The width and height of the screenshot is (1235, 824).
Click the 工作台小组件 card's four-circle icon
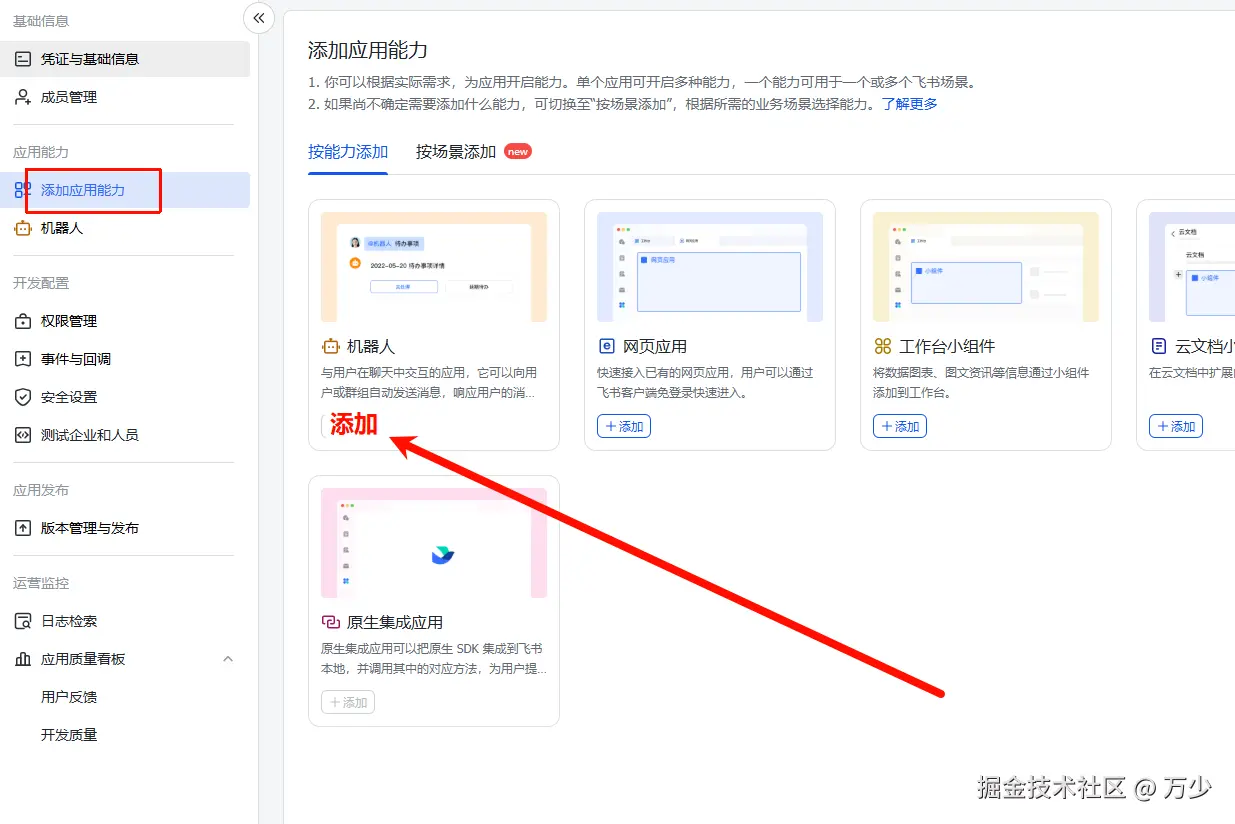tap(883, 346)
